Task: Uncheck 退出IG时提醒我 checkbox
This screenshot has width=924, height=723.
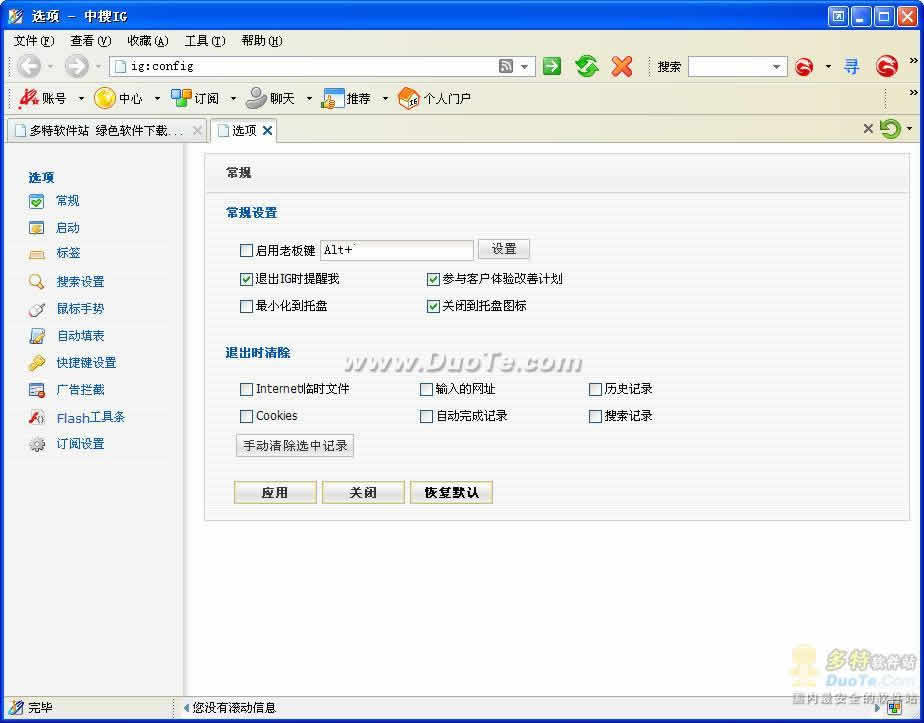Action: click(246, 279)
